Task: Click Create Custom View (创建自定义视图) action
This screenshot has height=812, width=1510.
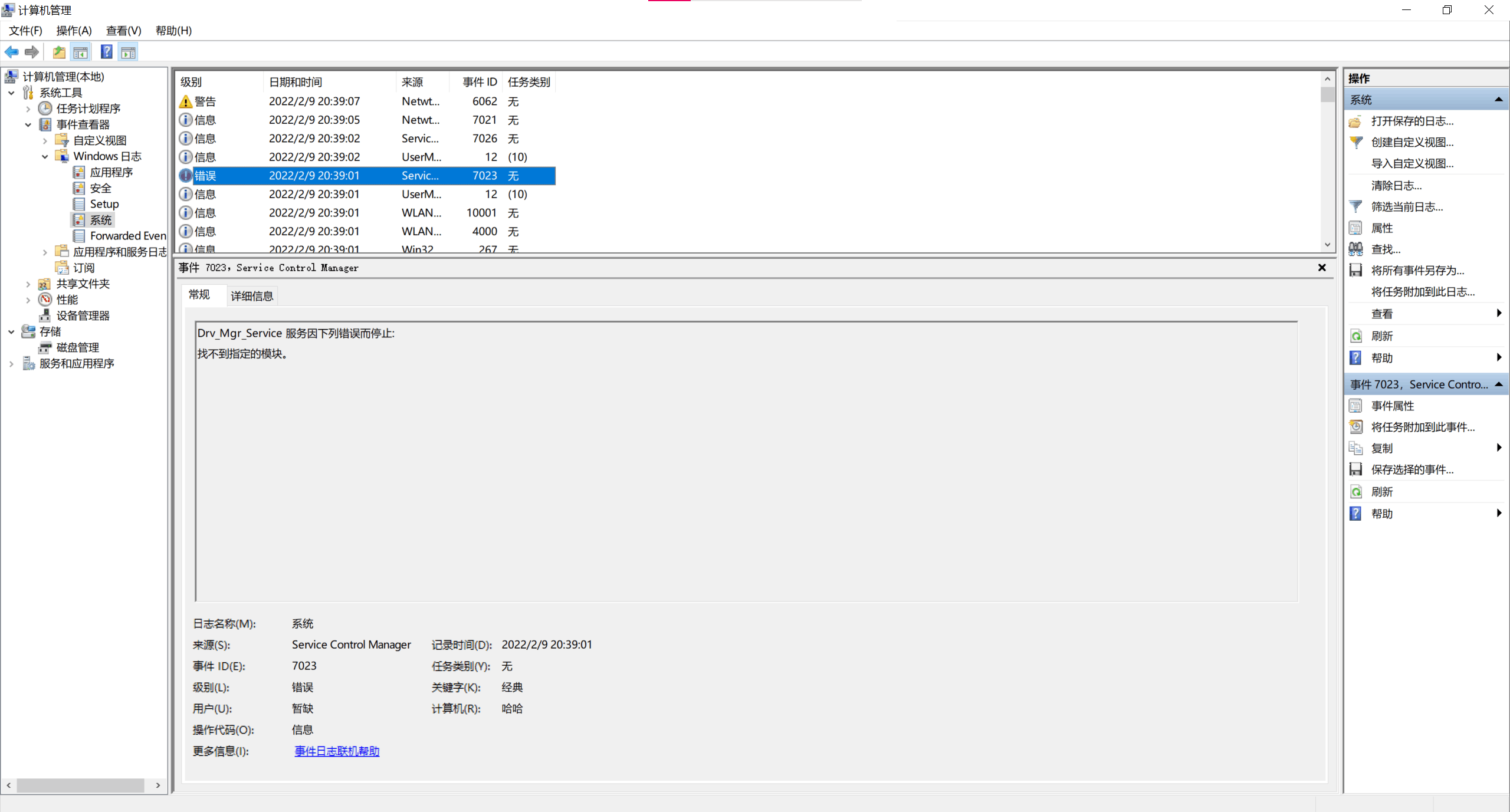Action: [x=1412, y=142]
